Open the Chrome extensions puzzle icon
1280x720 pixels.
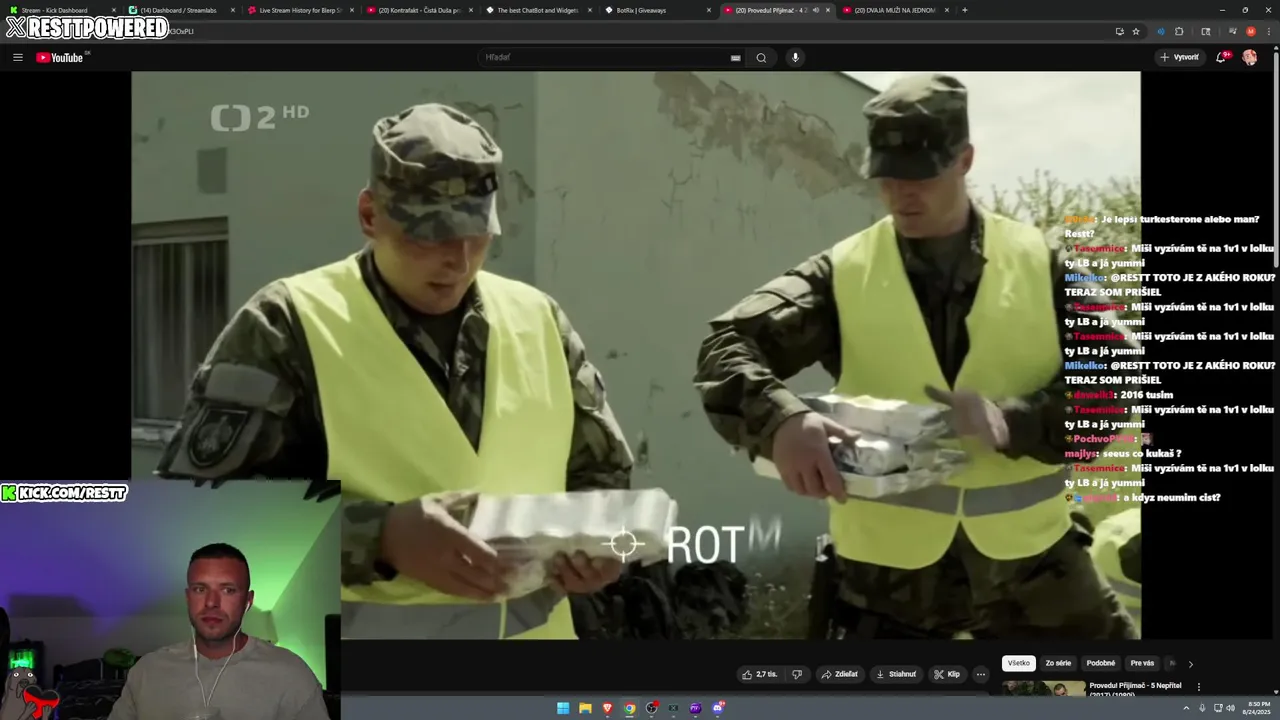tap(1179, 31)
